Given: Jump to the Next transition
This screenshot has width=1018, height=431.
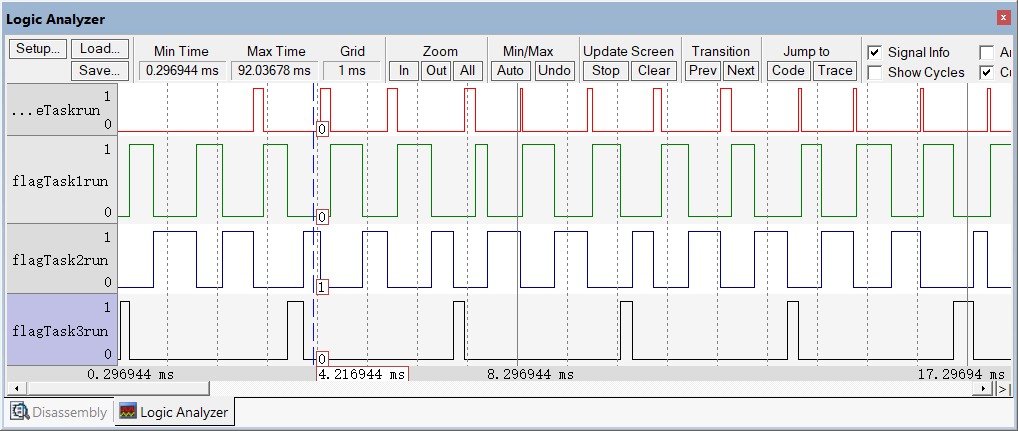Looking at the screenshot, I should pos(741,71).
